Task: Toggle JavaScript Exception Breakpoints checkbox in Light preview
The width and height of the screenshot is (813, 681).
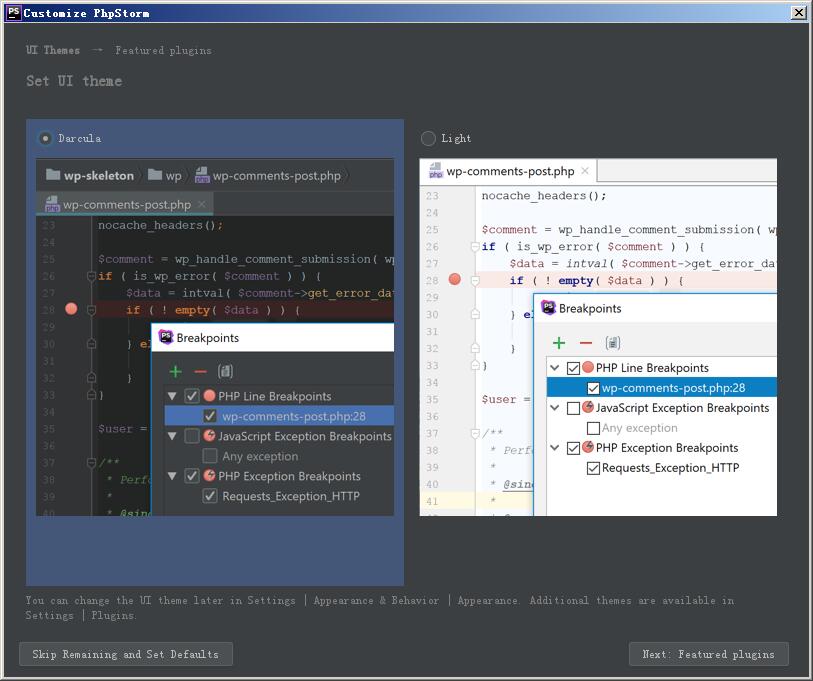Action: pyautogui.click(x=573, y=408)
